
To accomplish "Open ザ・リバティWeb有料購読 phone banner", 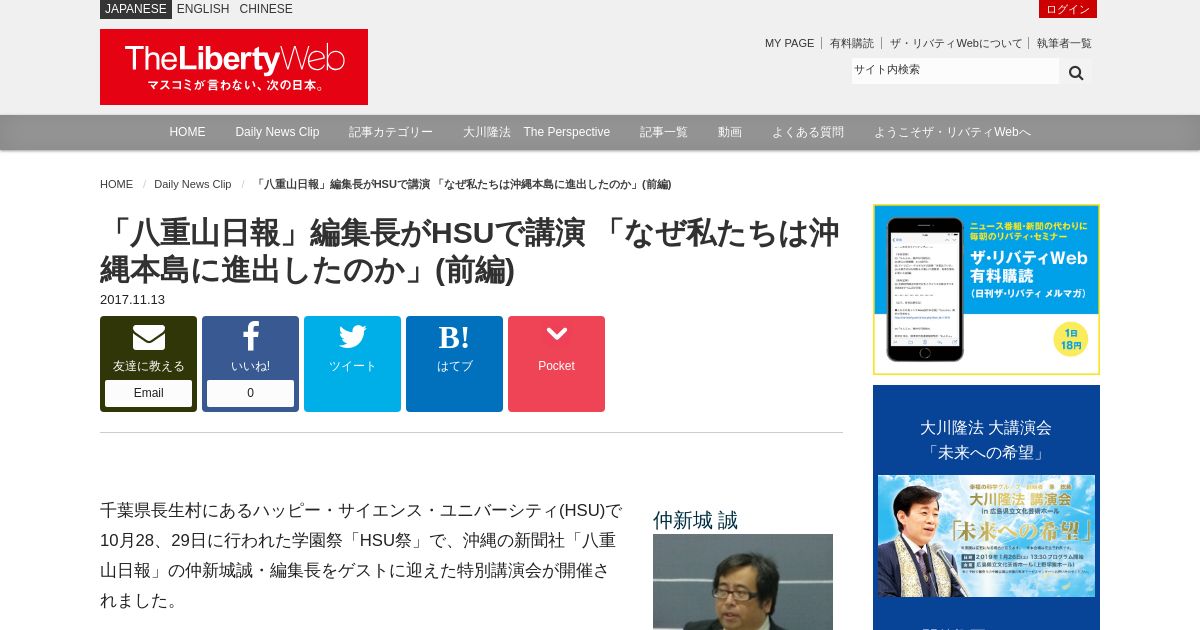I will coord(986,290).
